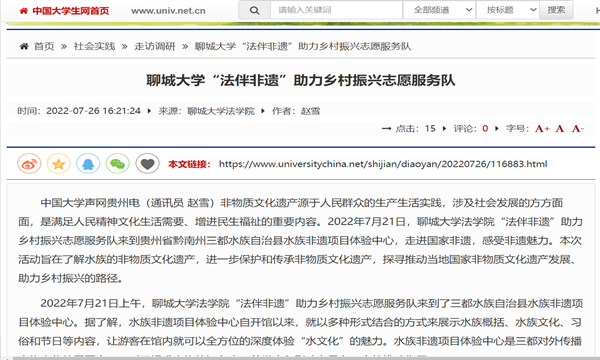Image resolution: width=600 pixels, height=360 pixels.
Task: Click the search magnifier icon
Action: tap(254, 10)
